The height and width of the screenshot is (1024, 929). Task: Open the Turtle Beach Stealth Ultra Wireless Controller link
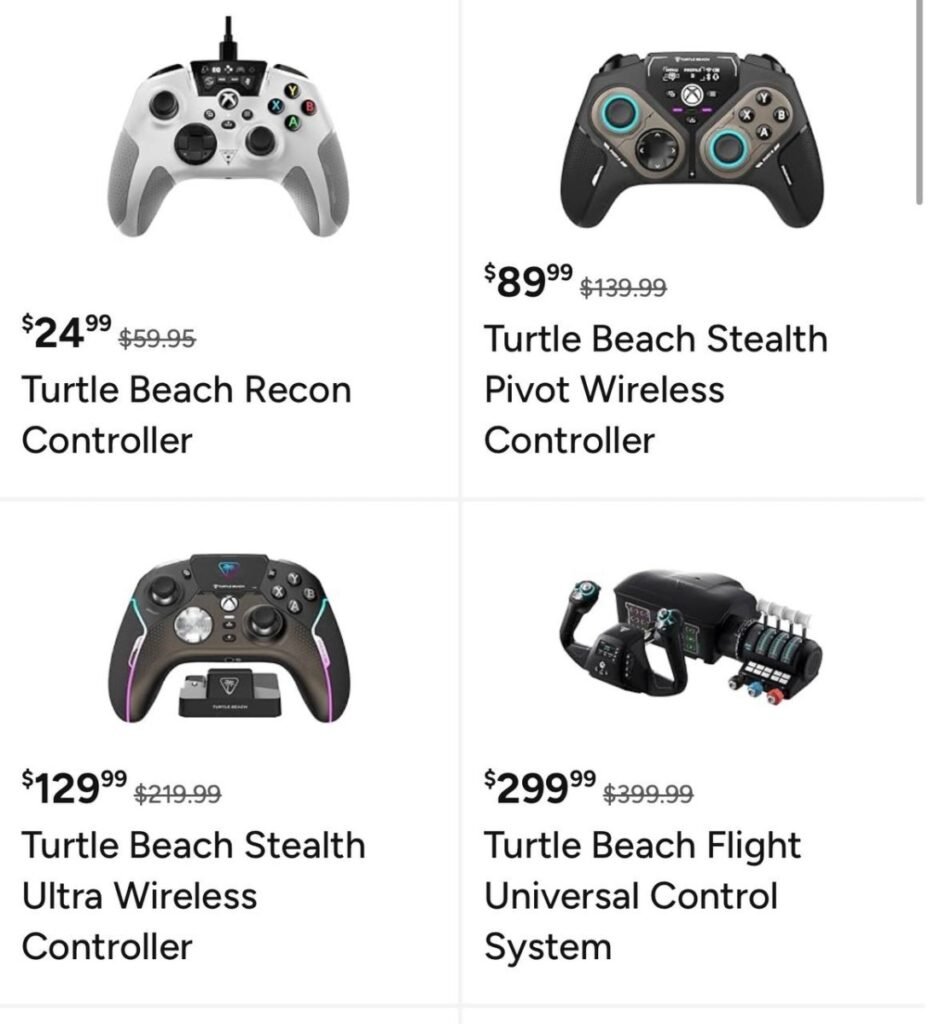click(x=193, y=895)
